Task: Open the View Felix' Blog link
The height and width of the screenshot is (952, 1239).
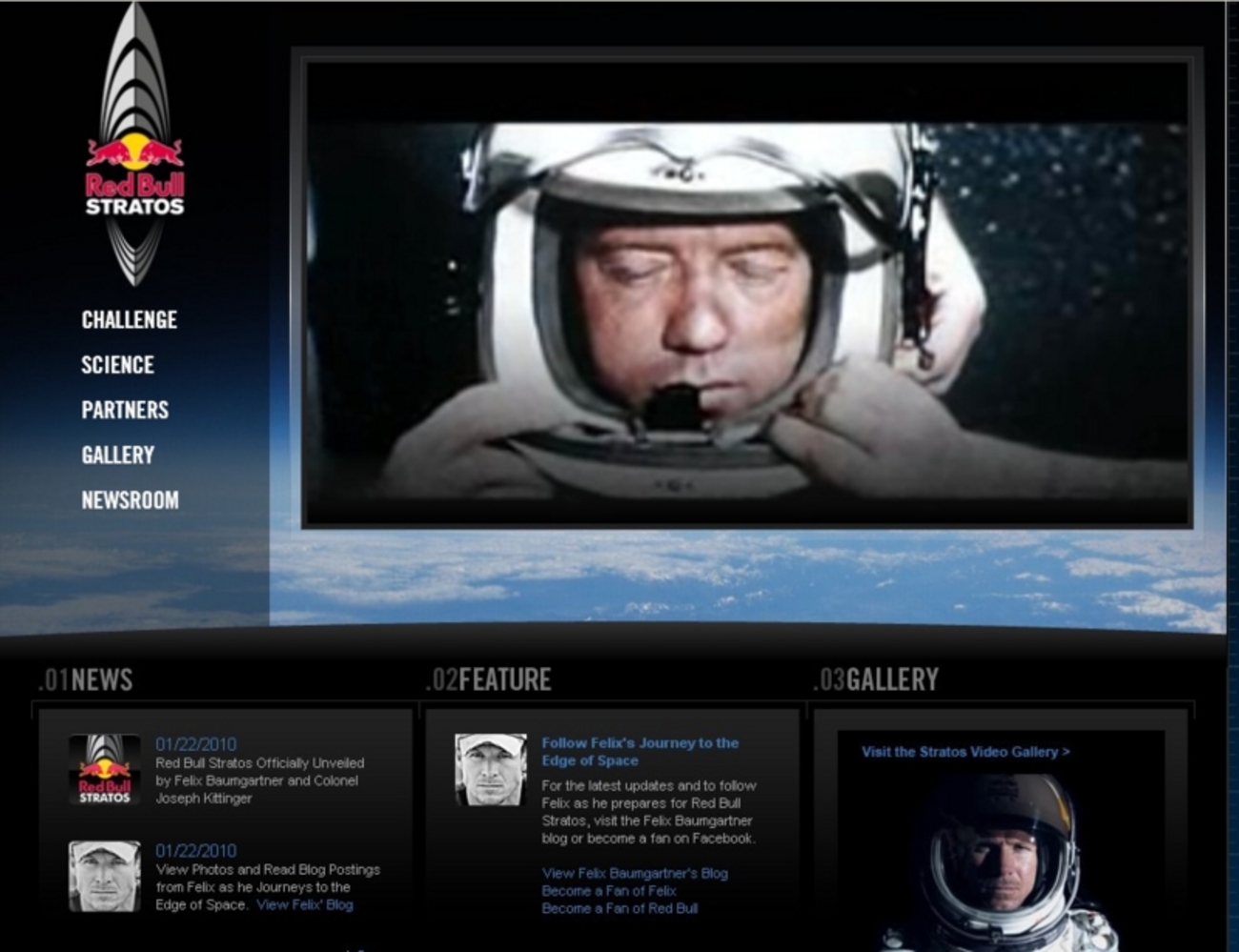Action: point(304,904)
